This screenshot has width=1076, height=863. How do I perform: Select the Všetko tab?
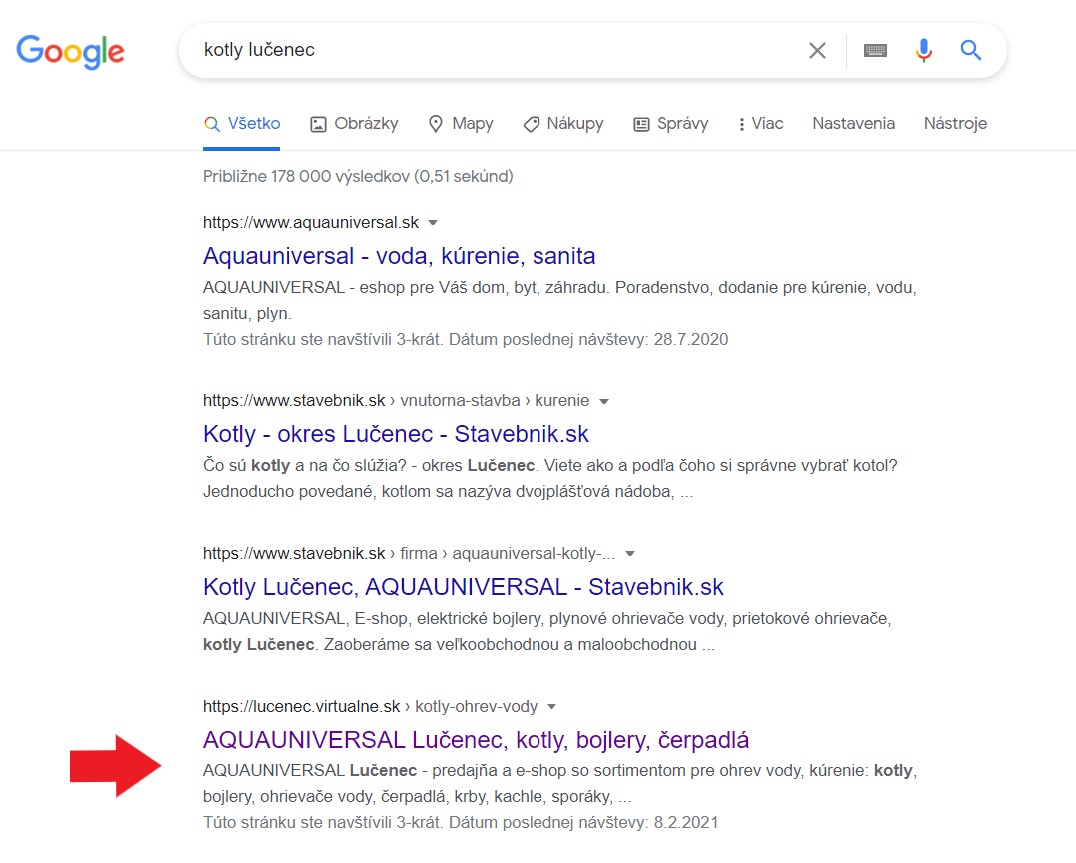pyautogui.click(x=242, y=123)
